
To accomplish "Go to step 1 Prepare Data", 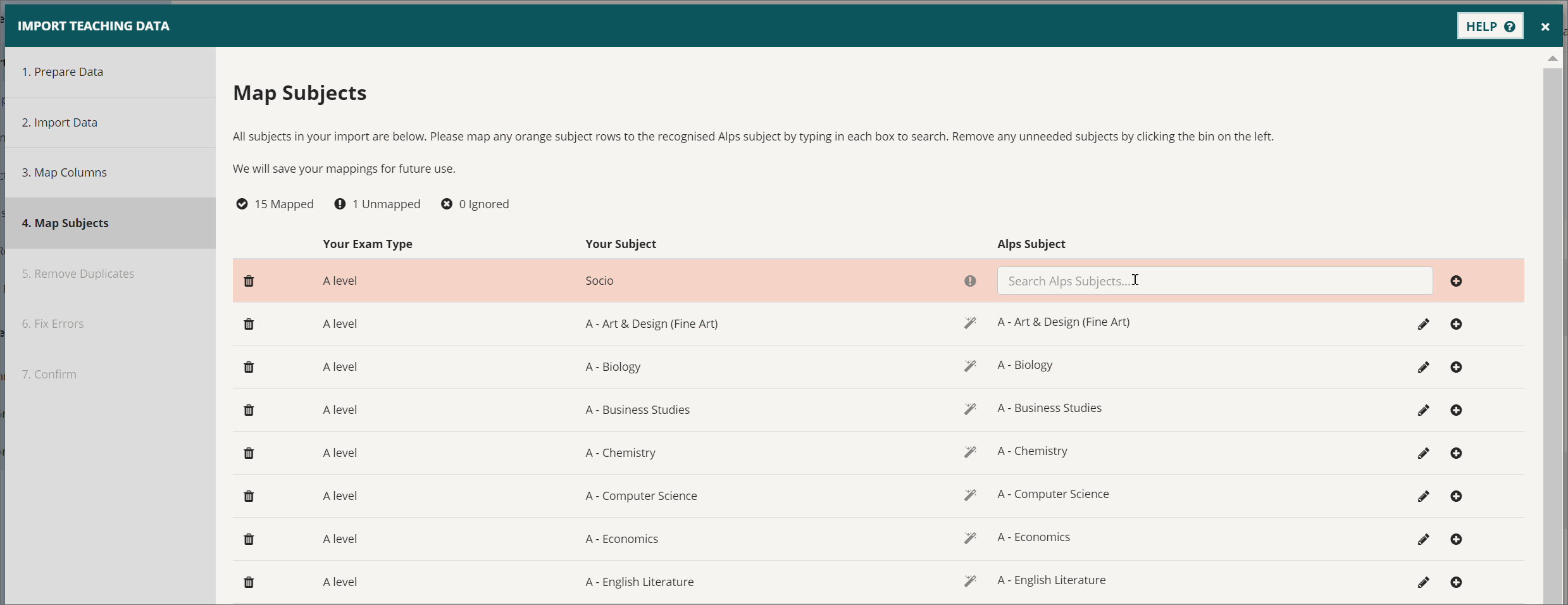I will click(110, 72).
